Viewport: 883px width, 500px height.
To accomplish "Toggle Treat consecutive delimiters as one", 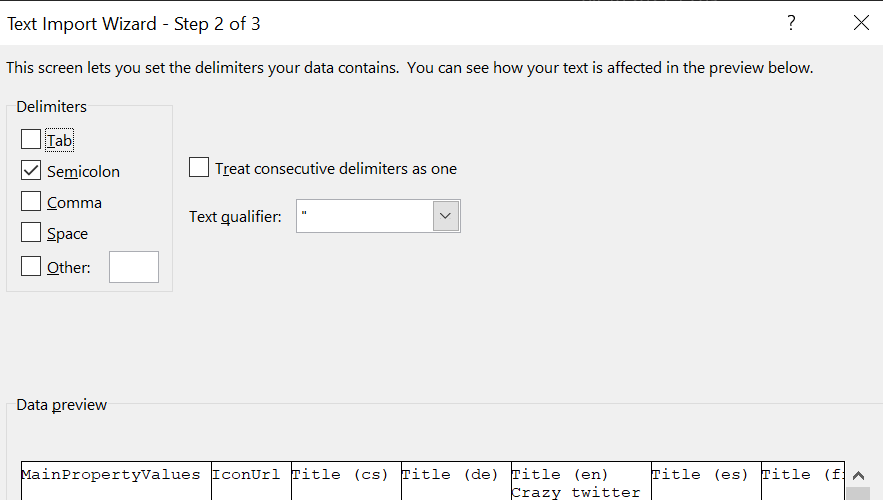I will 199,167.
